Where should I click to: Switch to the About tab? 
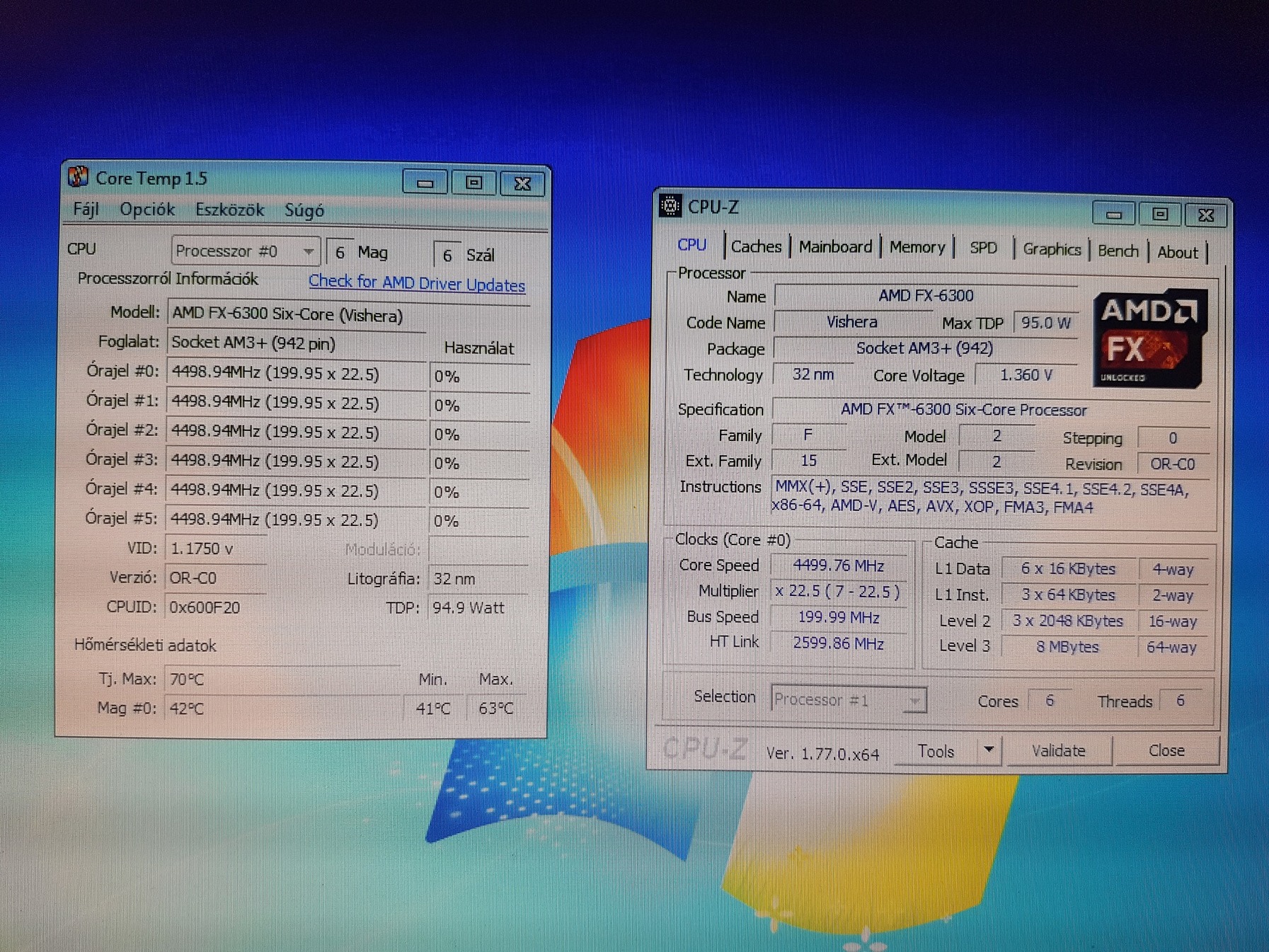pyautogui.click(x=1178, y=253)
